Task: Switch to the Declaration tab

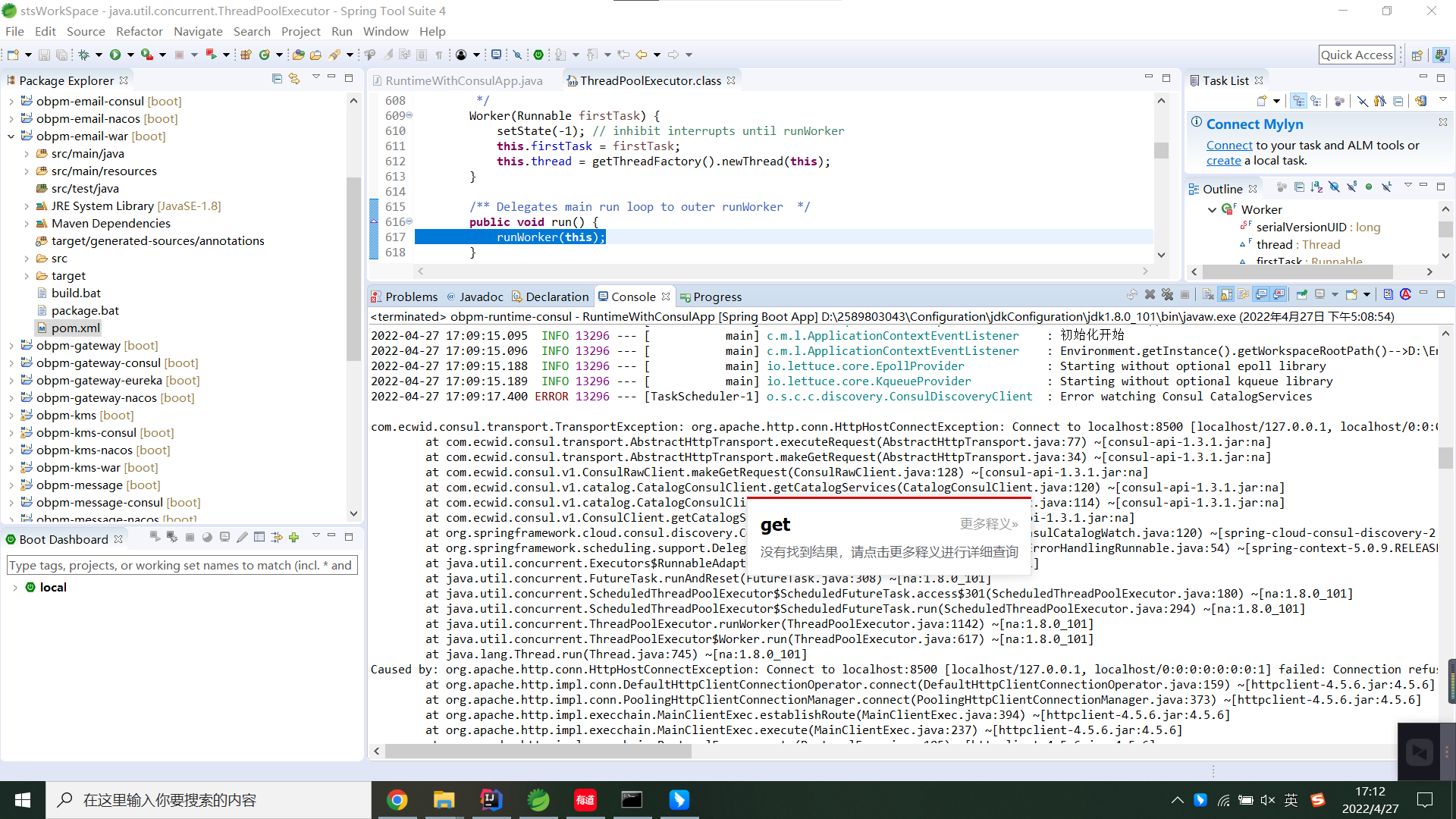Action: coord(550,297)
